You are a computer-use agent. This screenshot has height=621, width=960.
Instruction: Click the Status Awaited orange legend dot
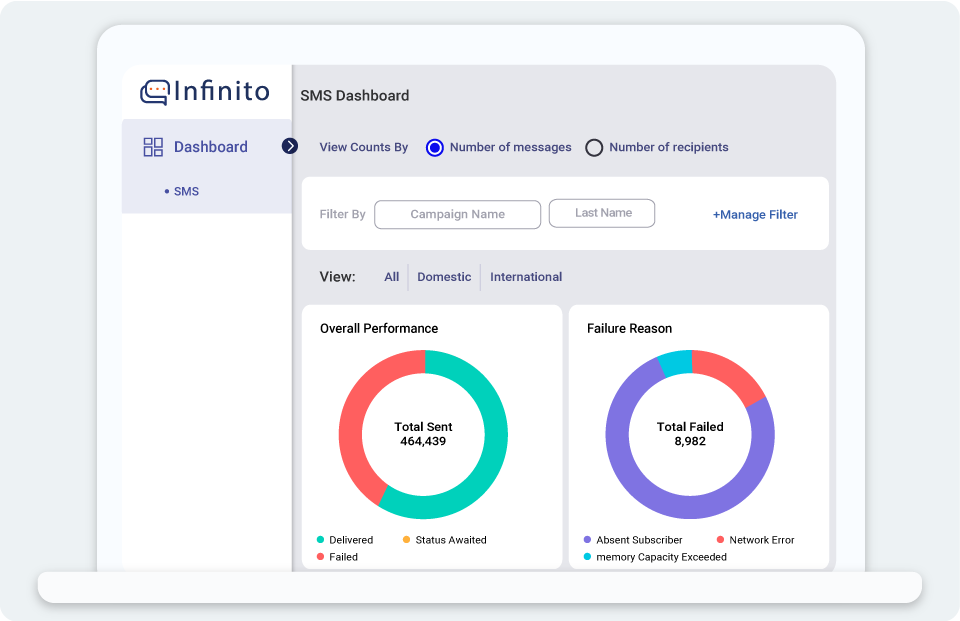[406, 539]
